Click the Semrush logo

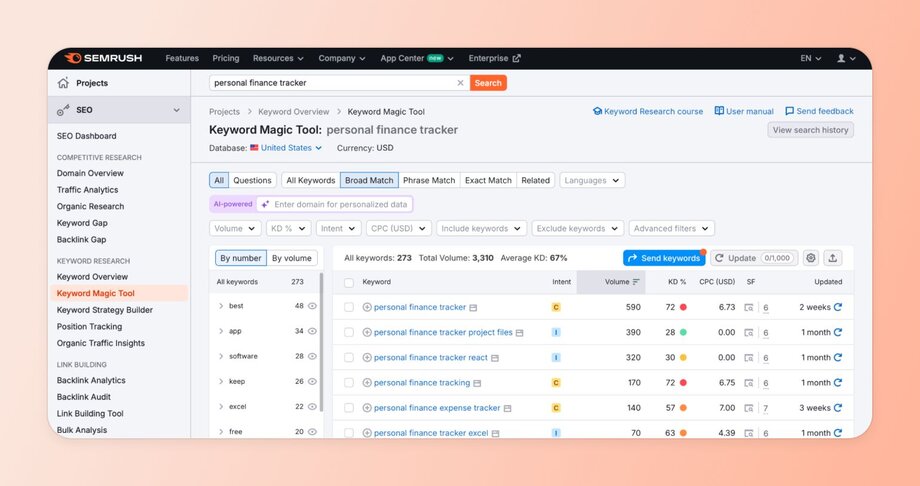[x=103, y=58]
